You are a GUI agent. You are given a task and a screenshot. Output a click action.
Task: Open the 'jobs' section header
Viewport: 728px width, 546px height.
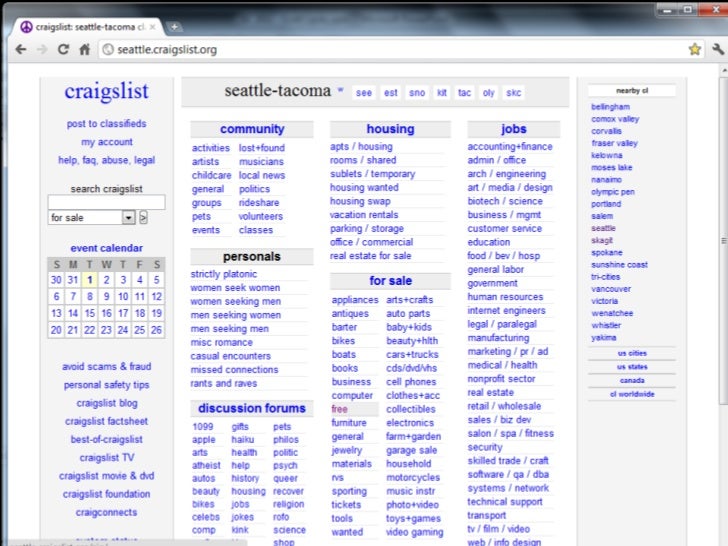pos(514,129)
